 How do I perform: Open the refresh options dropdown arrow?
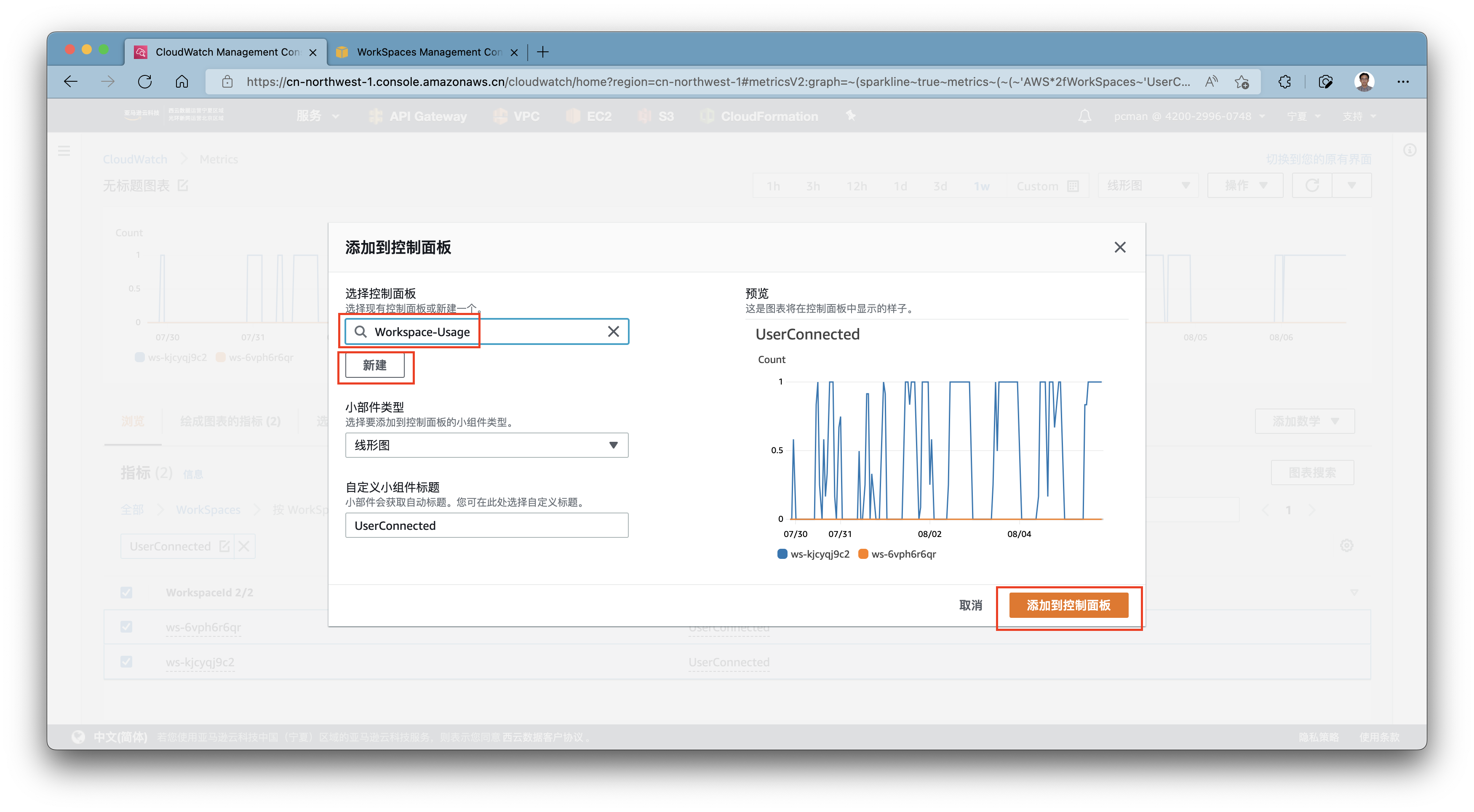pos(1351,185)
